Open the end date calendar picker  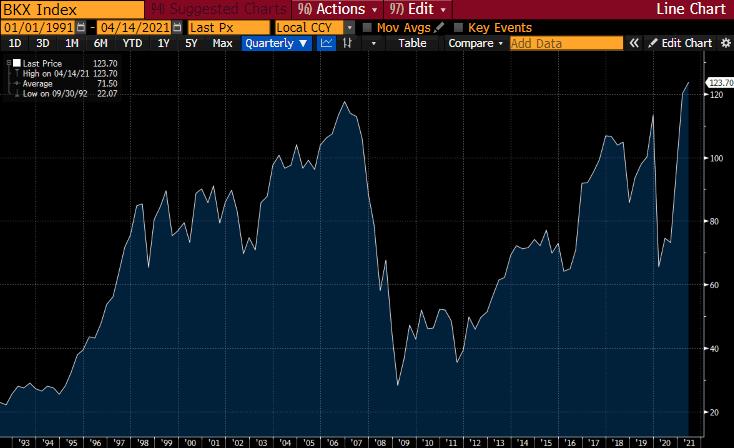coord(177,28)
